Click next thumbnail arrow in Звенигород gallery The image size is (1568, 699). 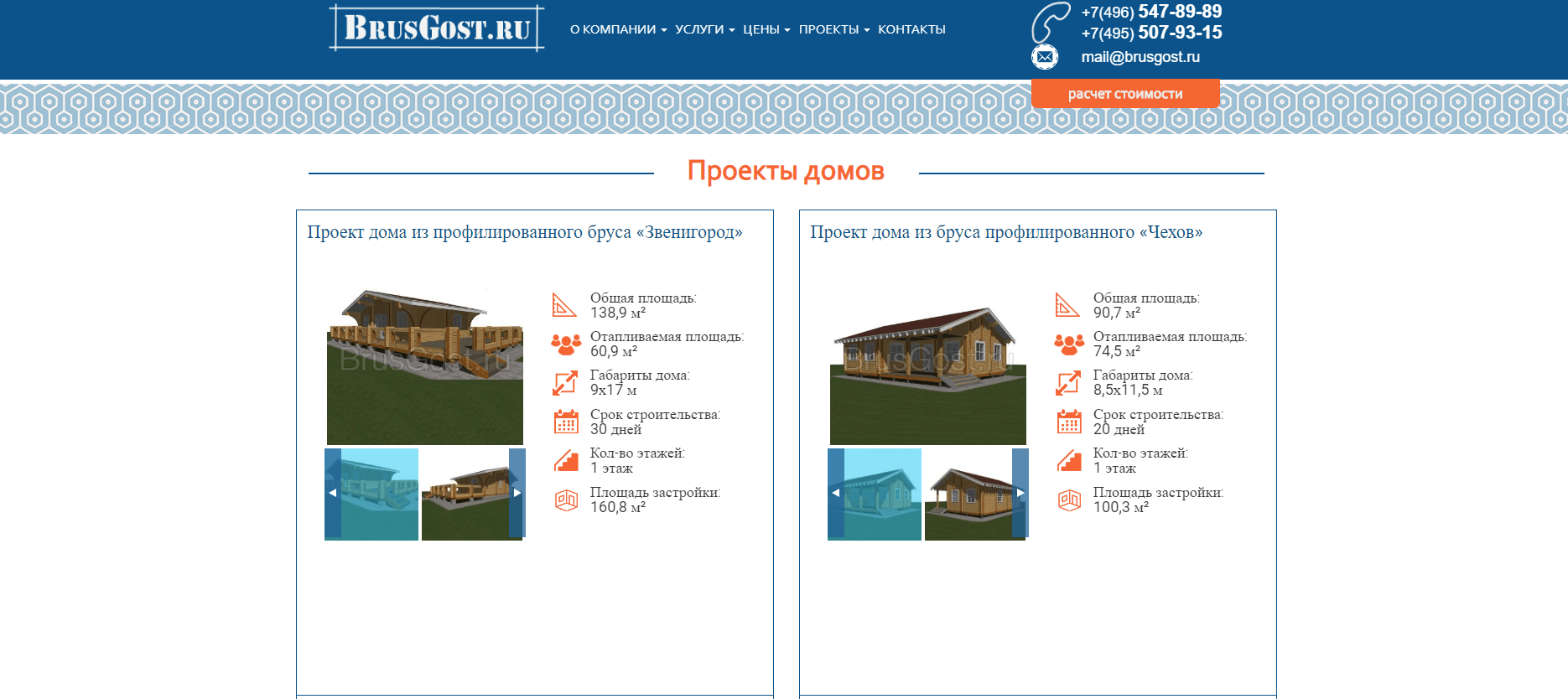pyautogui.click(x=517, y=493)
